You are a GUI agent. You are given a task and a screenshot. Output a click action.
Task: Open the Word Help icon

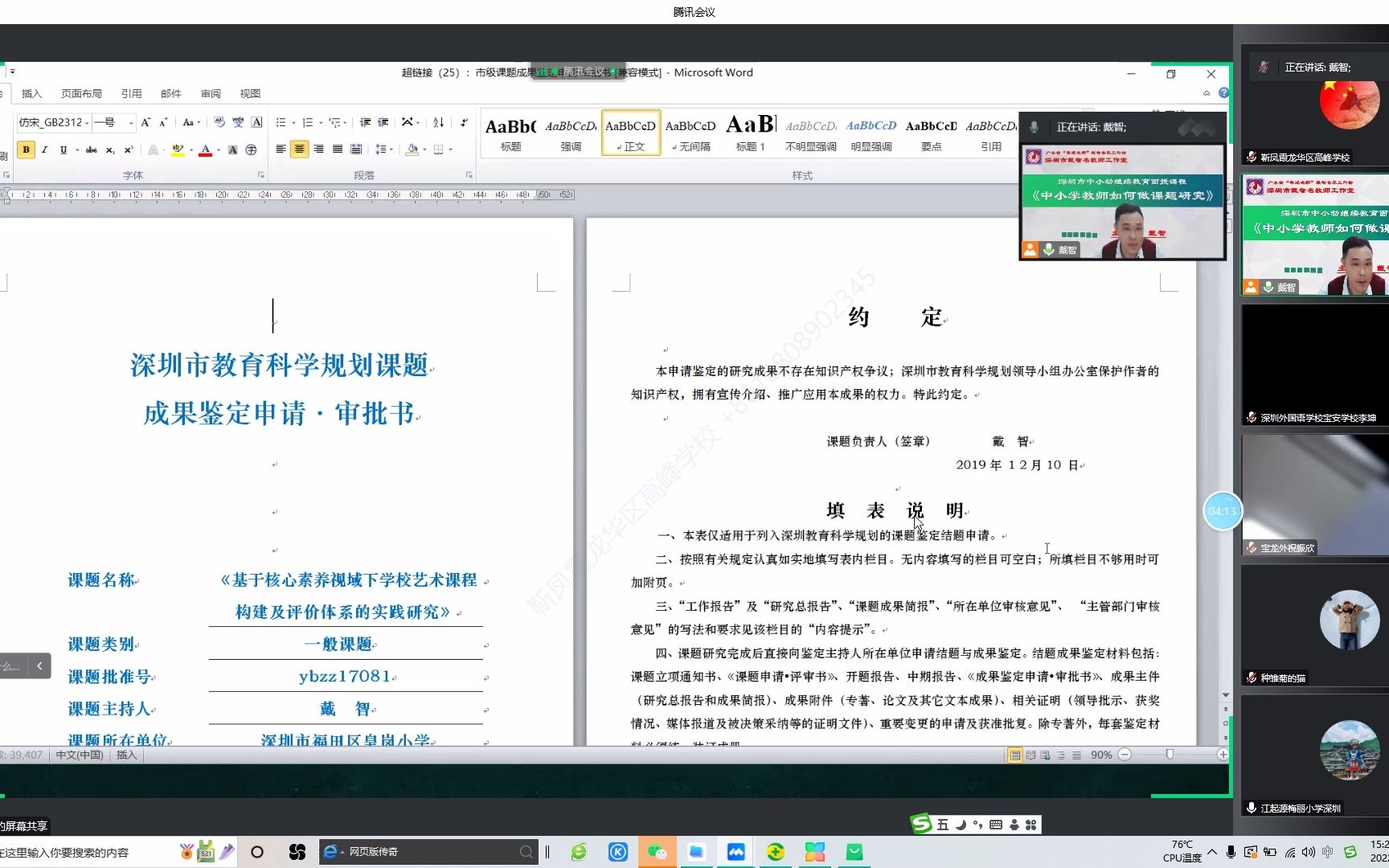tap(1223, 93)
